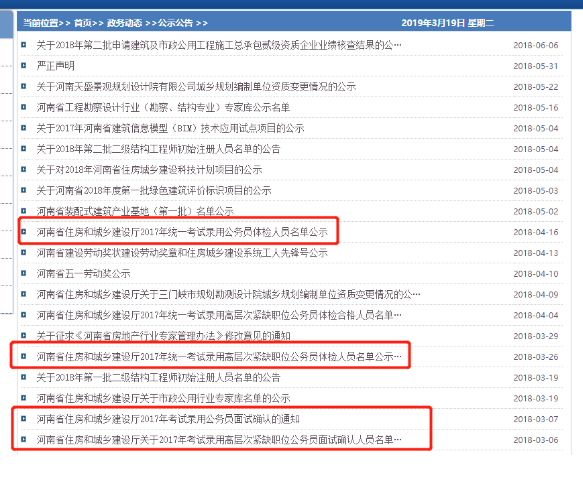Open the 严正声明 announcement
583x477 pixels.
click(56, 66)
